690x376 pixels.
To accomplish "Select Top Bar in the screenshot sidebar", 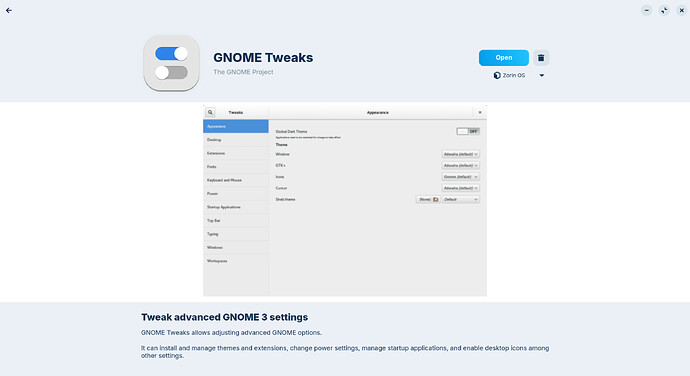I will click(236, 221).
